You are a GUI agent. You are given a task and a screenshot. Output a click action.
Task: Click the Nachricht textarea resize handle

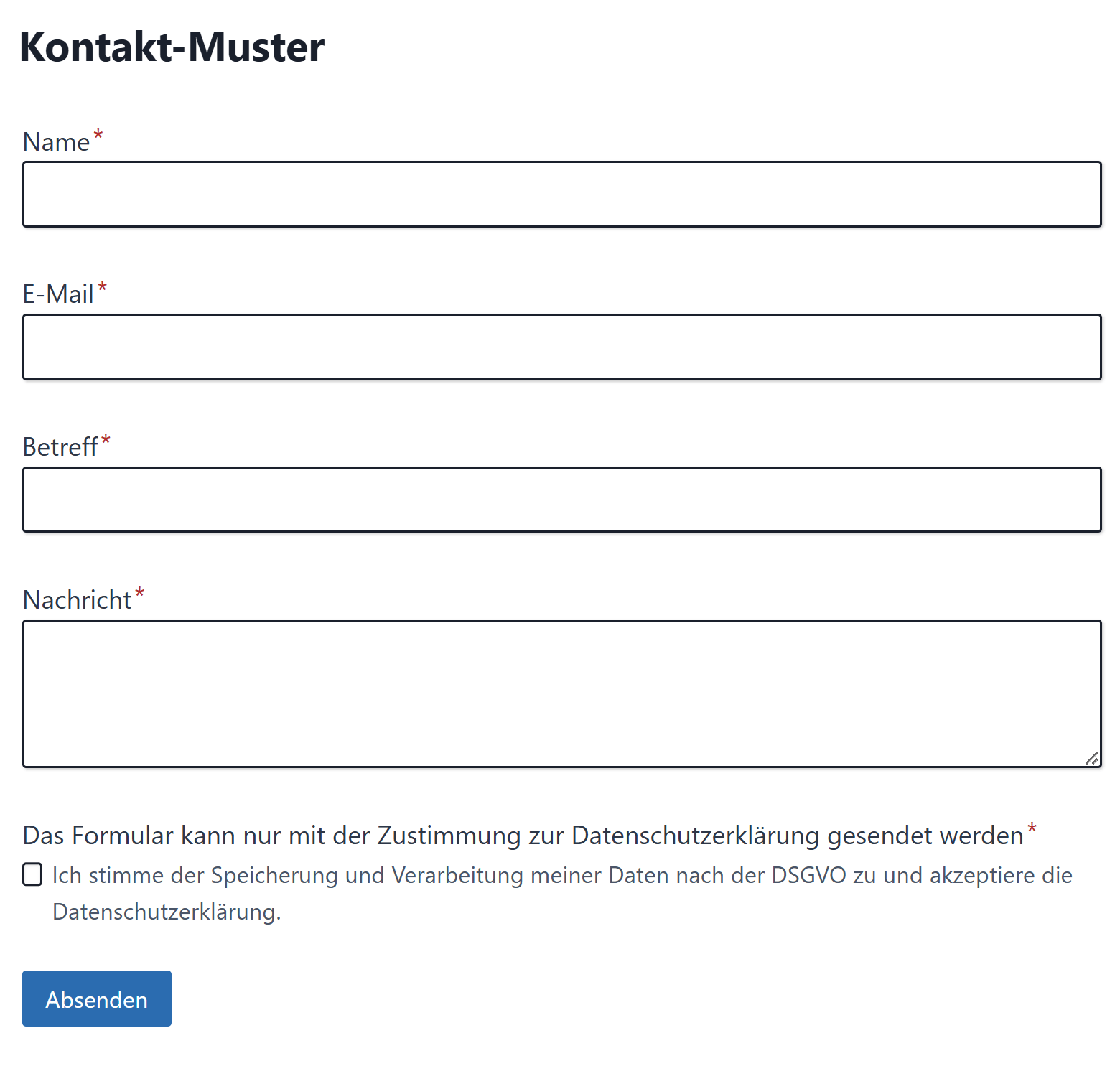[1092, 758]
